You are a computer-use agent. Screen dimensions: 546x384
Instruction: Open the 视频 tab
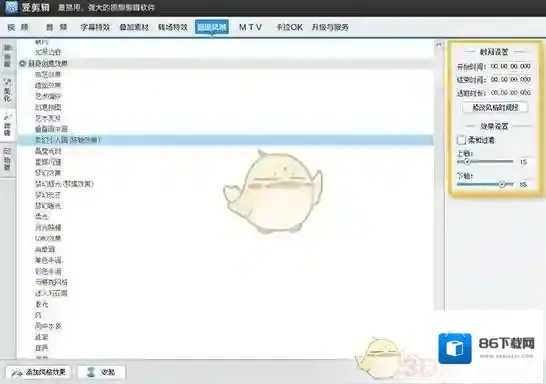point(18,27)
